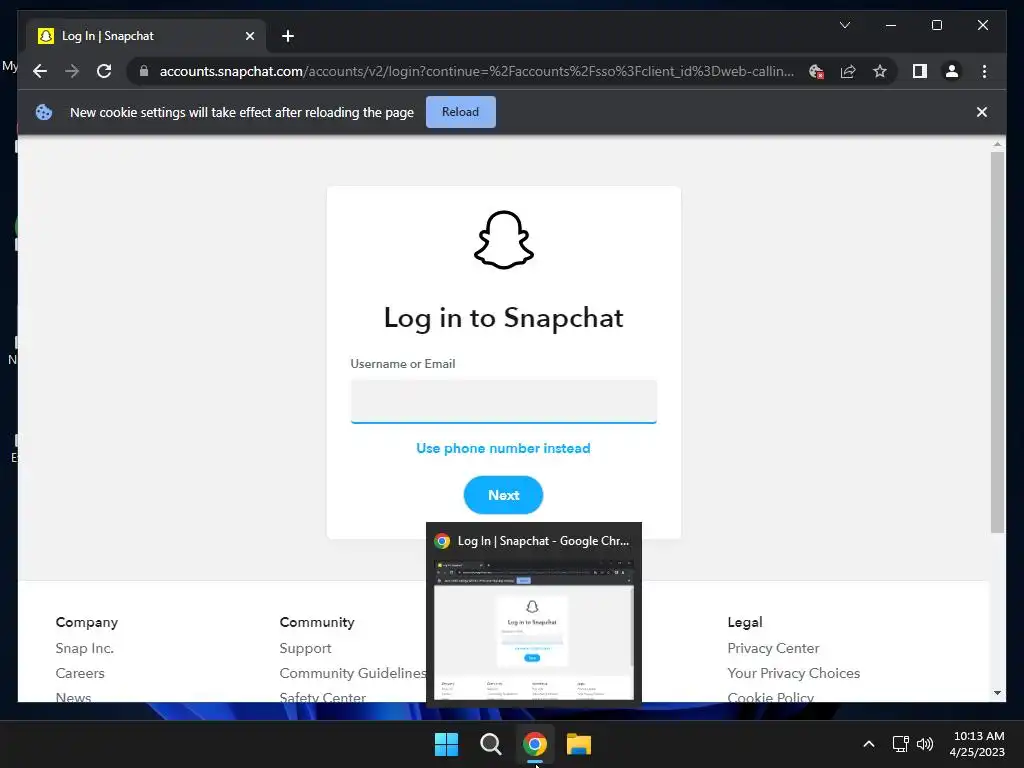Screen dimensions: 1024x768
Task: Click the browser forward arrow
Action: [72, 71]
